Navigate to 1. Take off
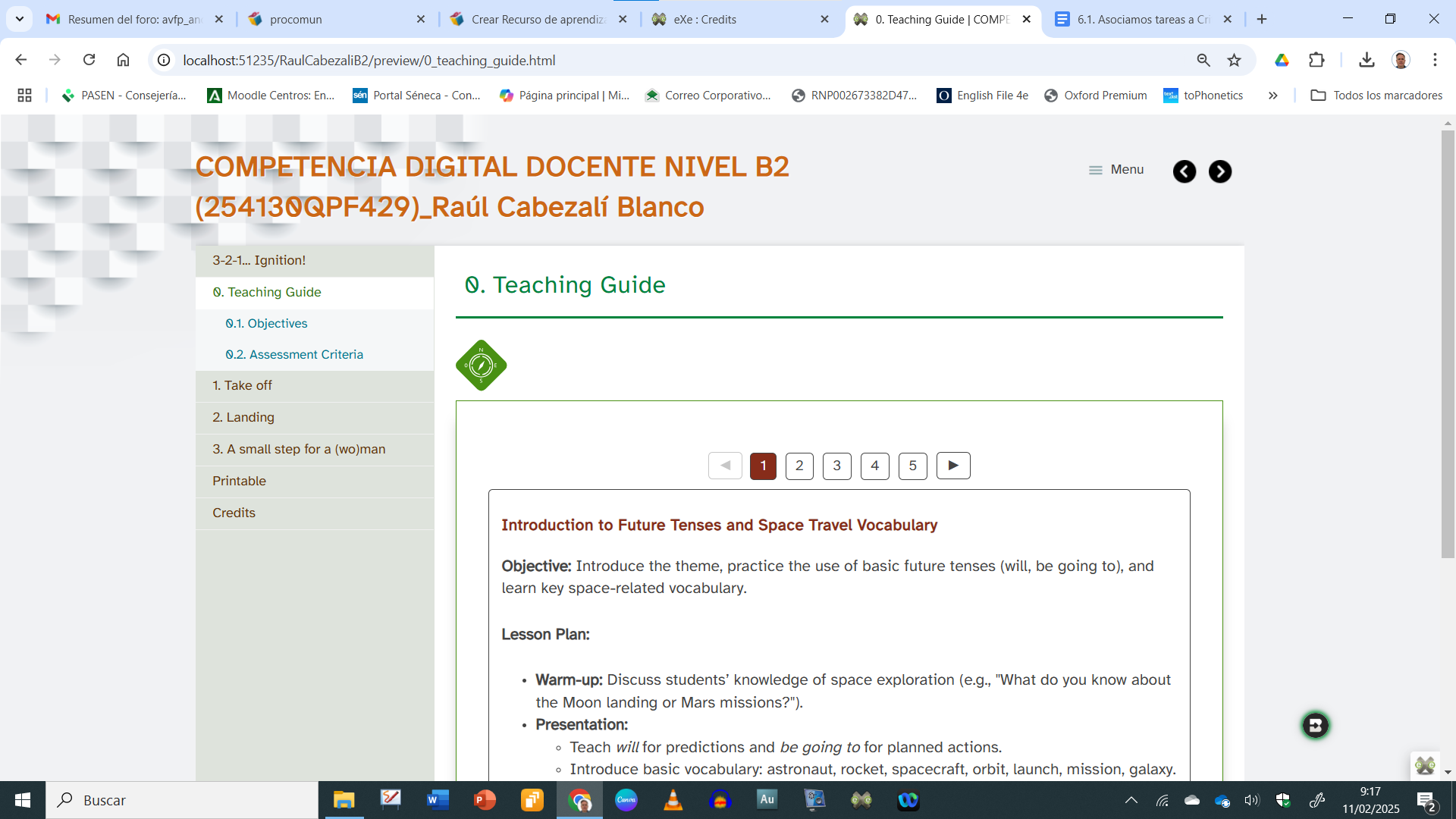Image resolution: width=1456 pixels, height=819 pixels. coord(315,386)
